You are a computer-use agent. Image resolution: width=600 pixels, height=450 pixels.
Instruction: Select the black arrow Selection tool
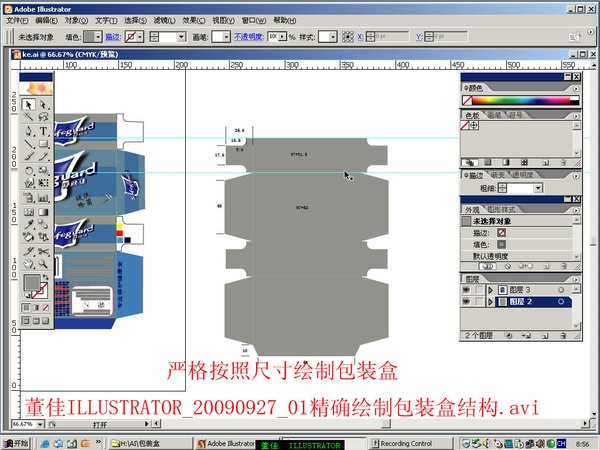click(x=29, y=104)
